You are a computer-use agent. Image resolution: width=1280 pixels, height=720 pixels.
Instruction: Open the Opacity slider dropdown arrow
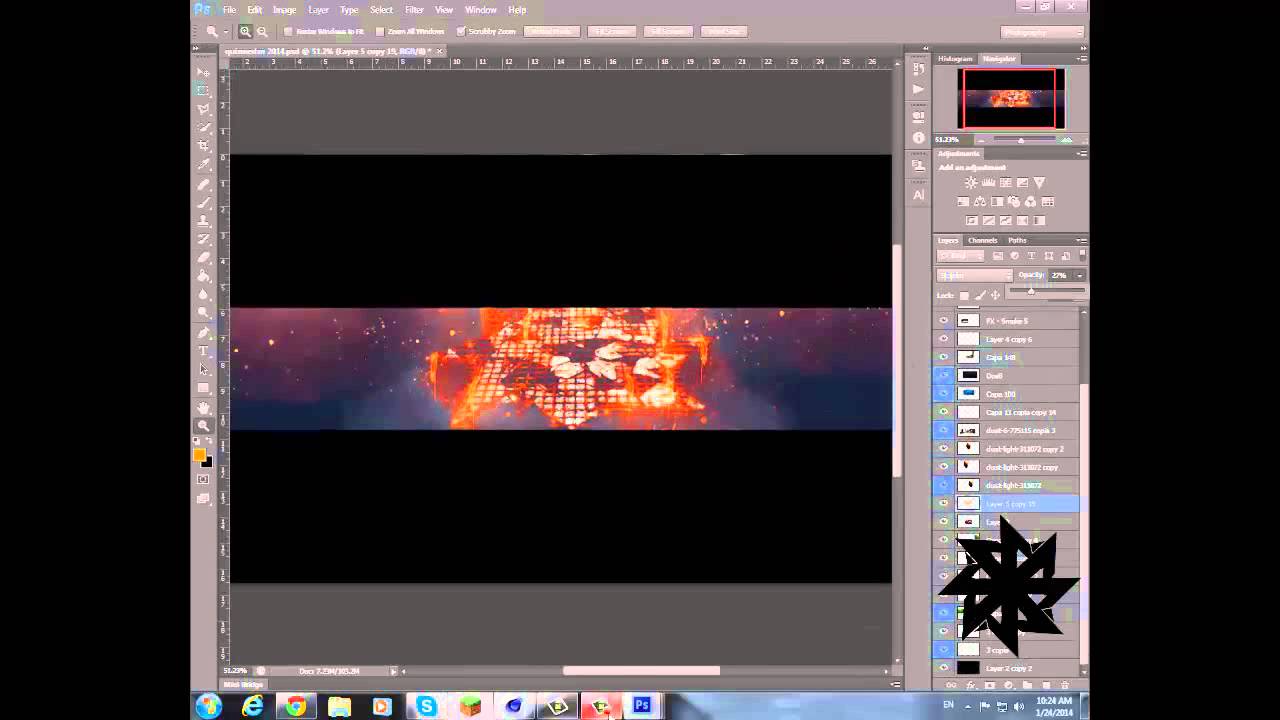pos(1079,276)
